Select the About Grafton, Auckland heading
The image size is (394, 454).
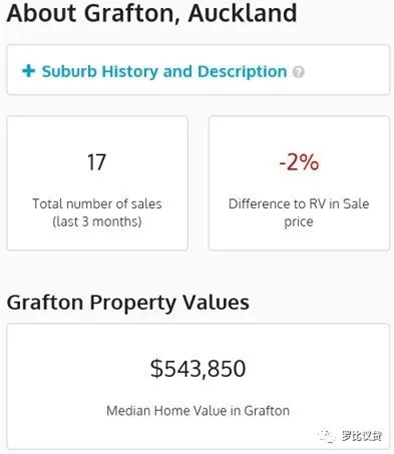pos(152,13)
